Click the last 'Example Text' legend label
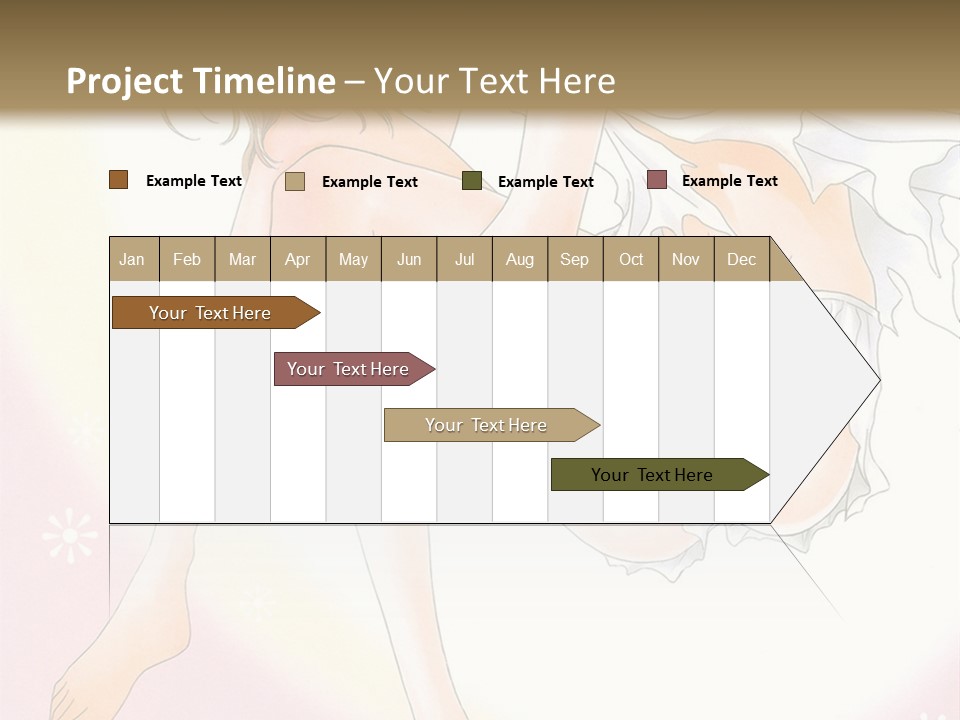960x720 pixels. [x=730, y=181]
